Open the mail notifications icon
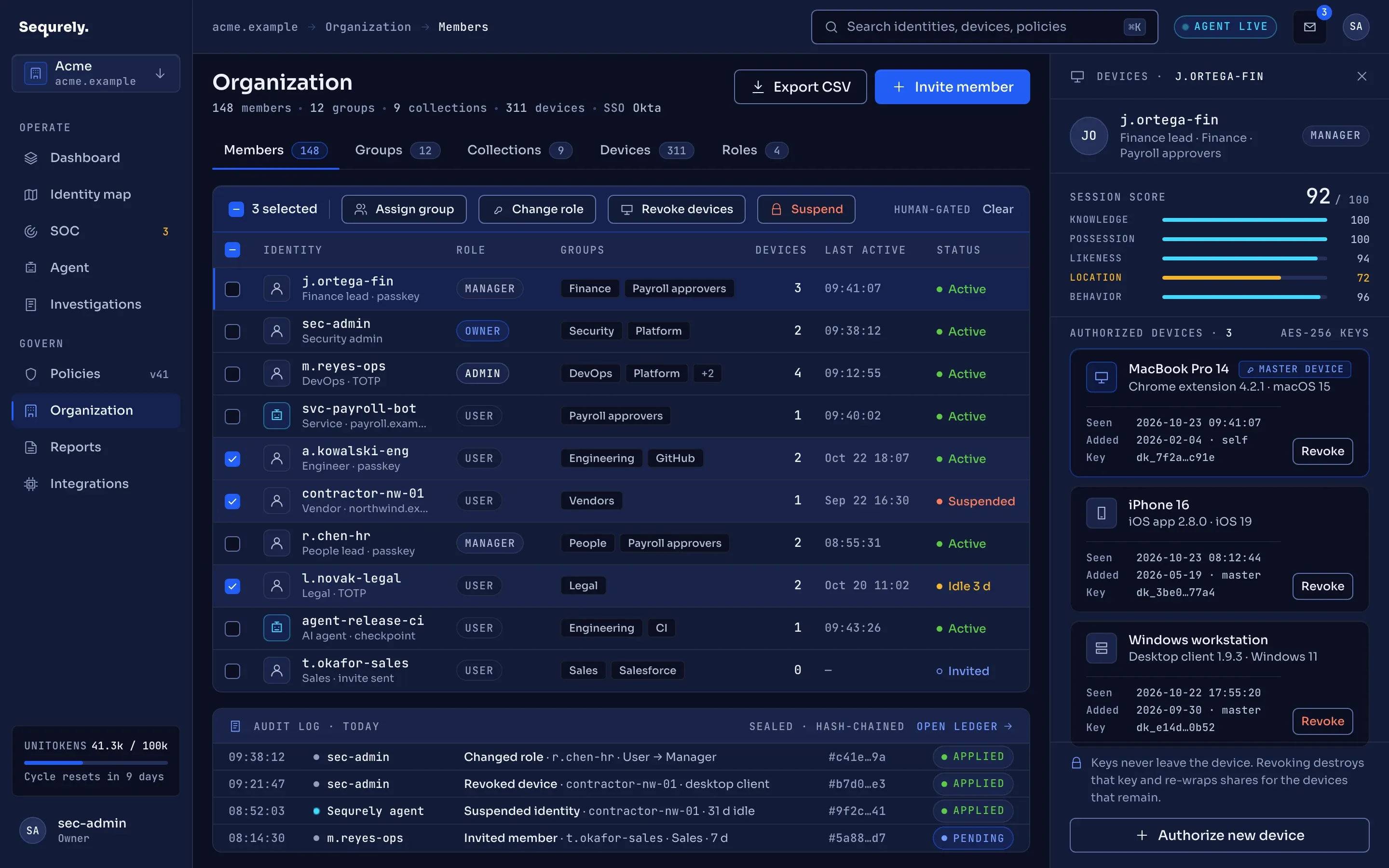 coord(1309,27)
